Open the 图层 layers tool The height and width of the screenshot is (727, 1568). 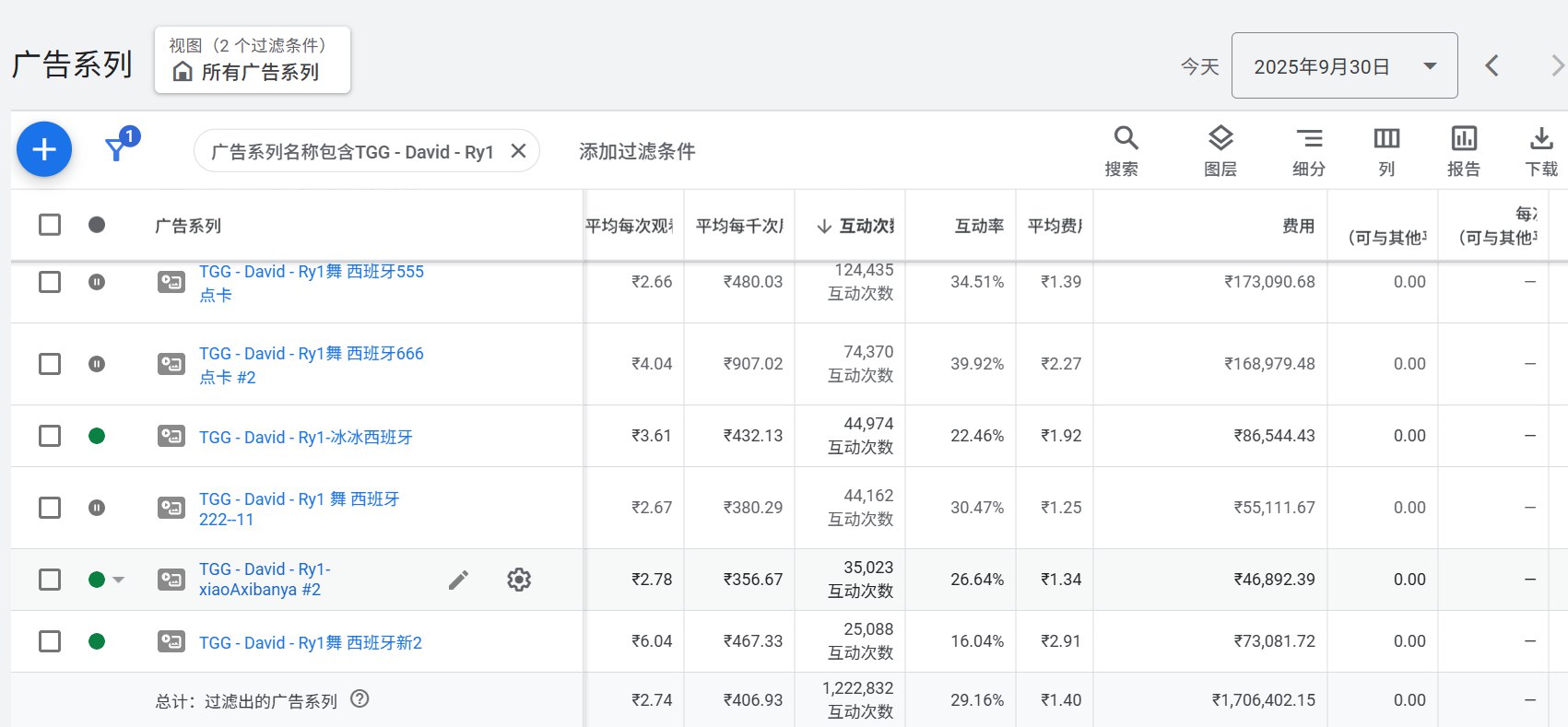(1220, 151)
